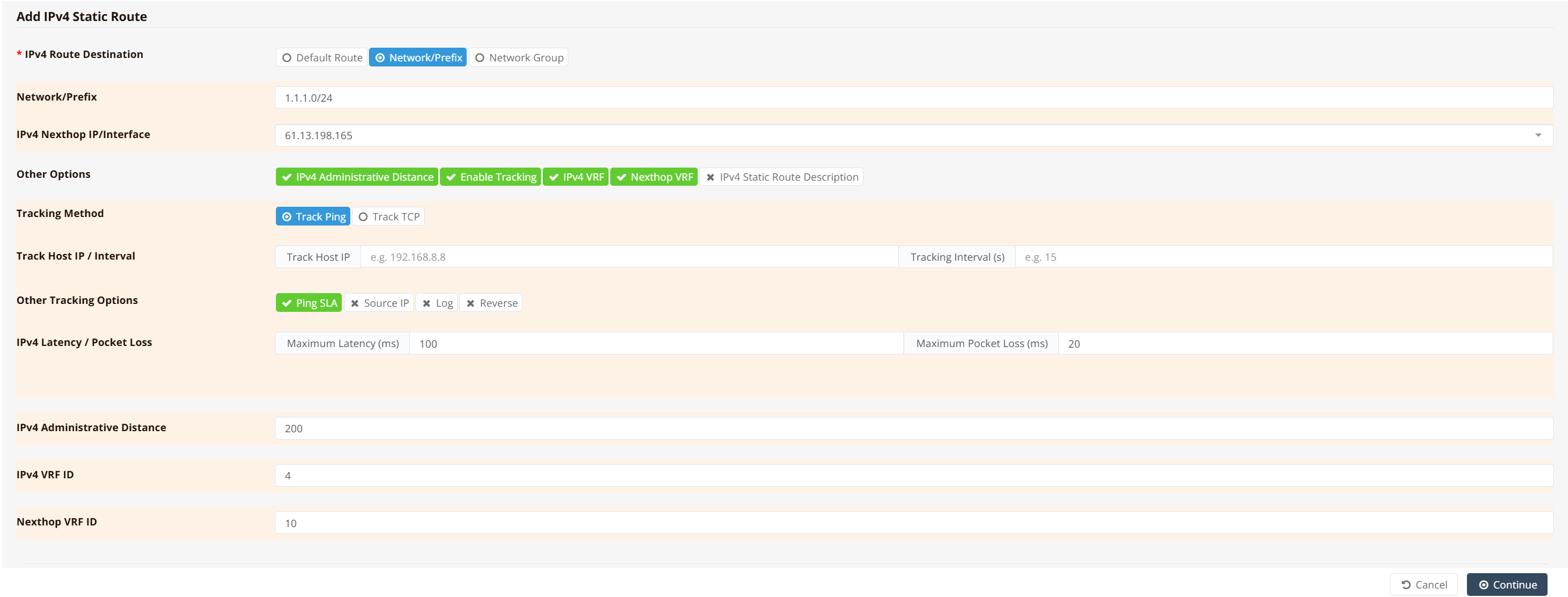Select the Default Route radio option
1568x597 pixels.
(x=321, y=57)
